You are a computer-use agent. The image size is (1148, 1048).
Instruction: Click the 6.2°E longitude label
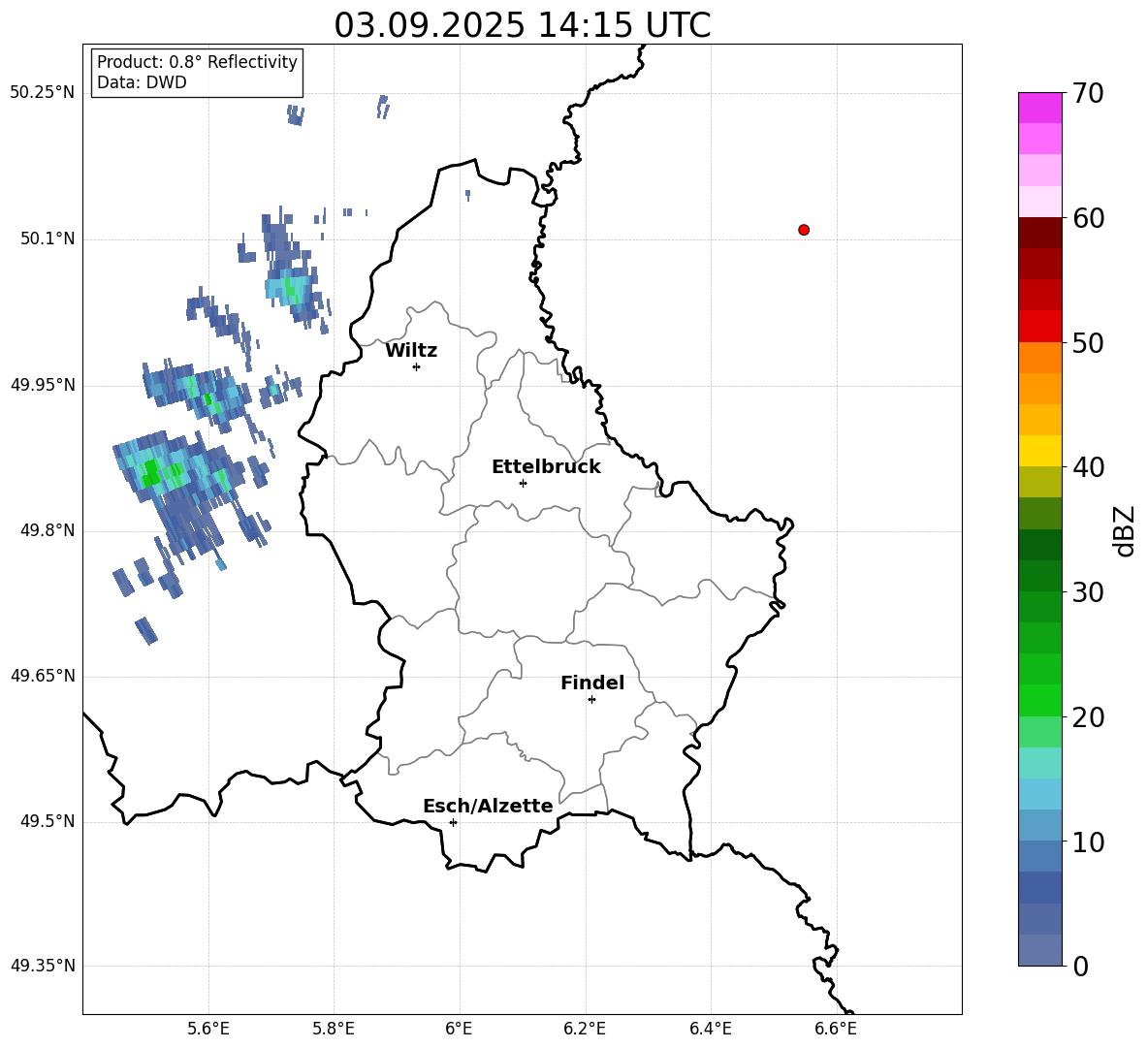coord(585,1029)
